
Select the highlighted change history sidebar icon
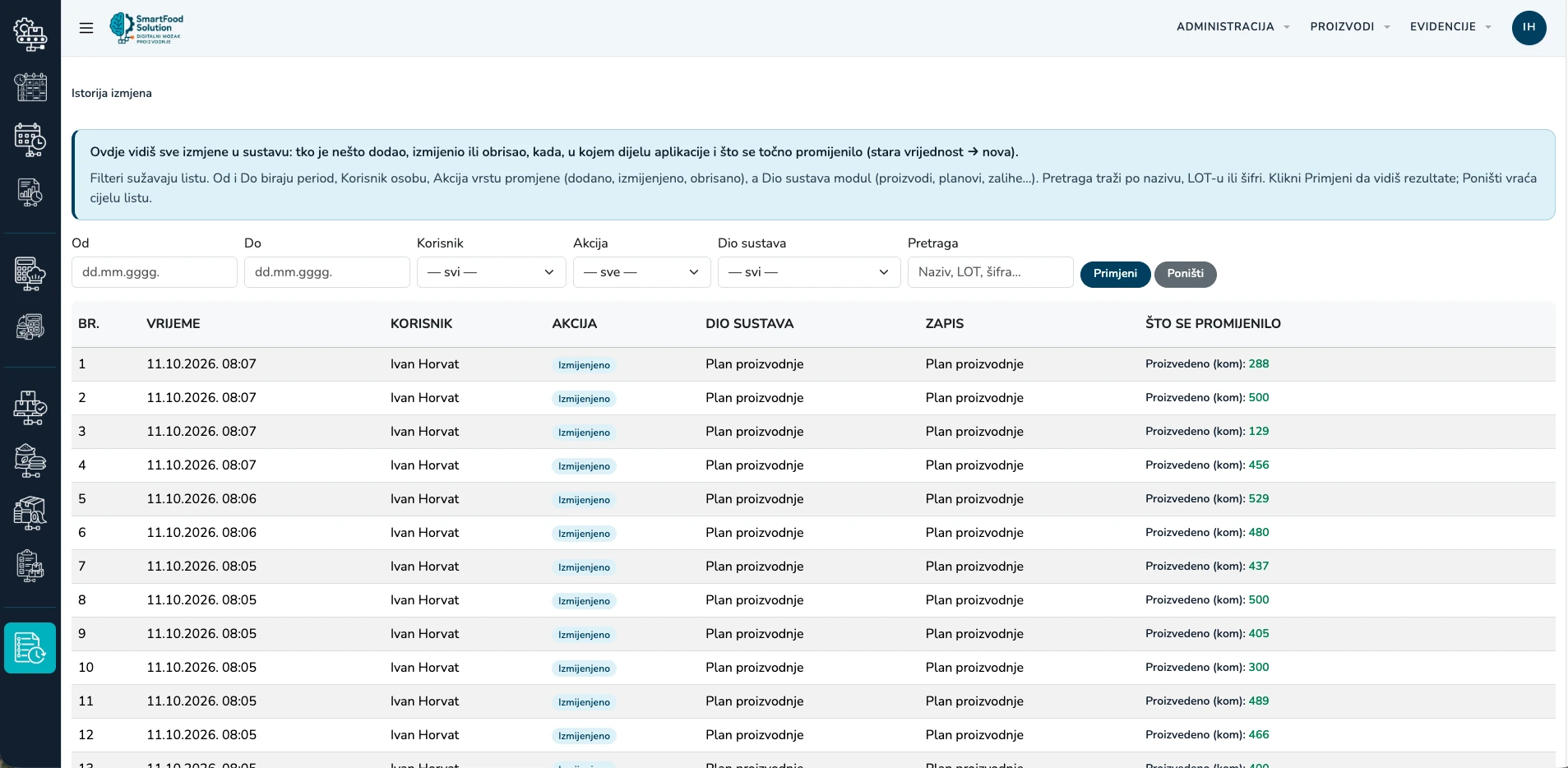(x=30, y=648)
